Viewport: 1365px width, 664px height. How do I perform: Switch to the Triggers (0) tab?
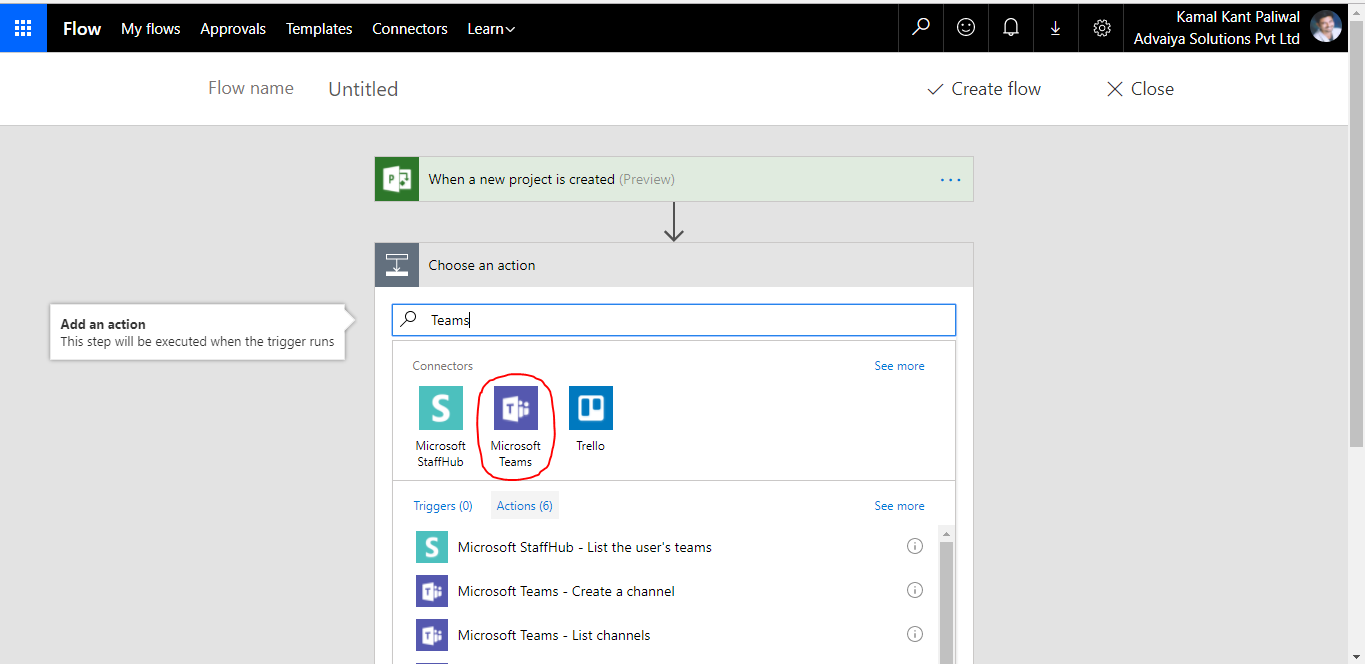pyautogui.click(x=443, y=506)
